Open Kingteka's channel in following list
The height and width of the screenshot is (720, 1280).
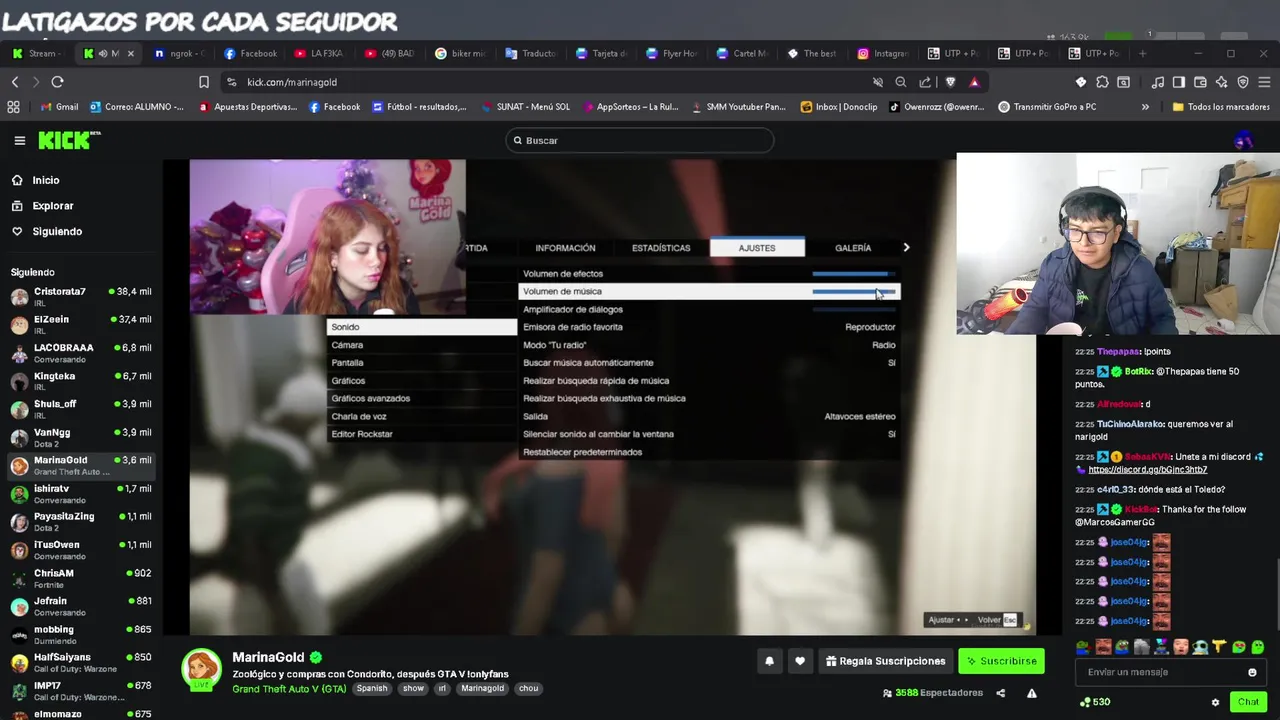[x=80, y=380]
